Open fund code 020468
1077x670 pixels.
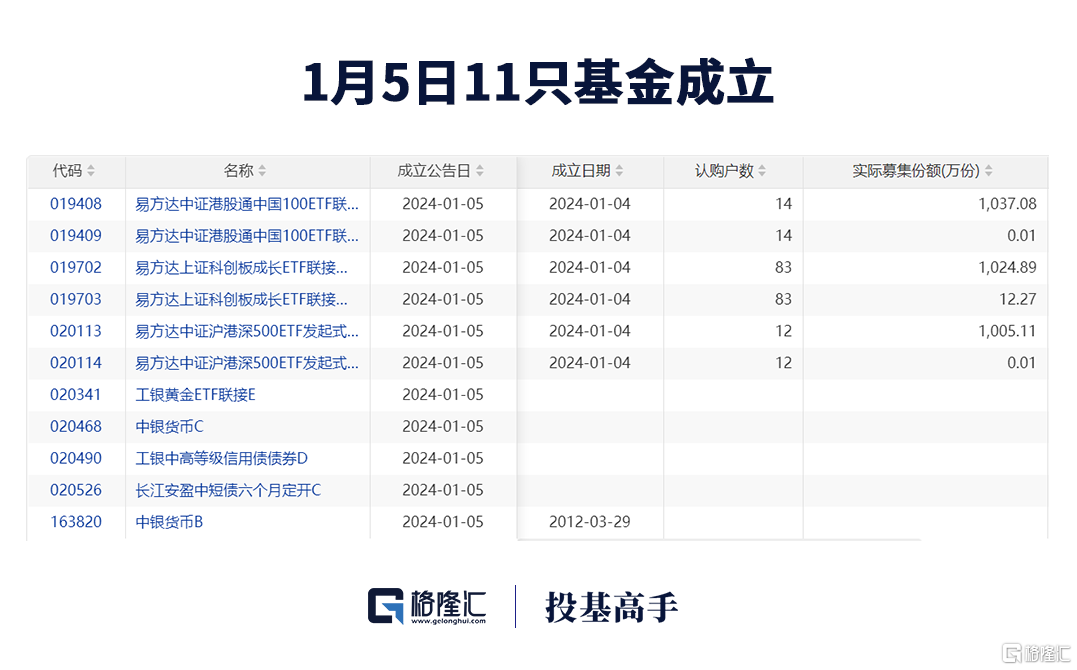[76, 427]
